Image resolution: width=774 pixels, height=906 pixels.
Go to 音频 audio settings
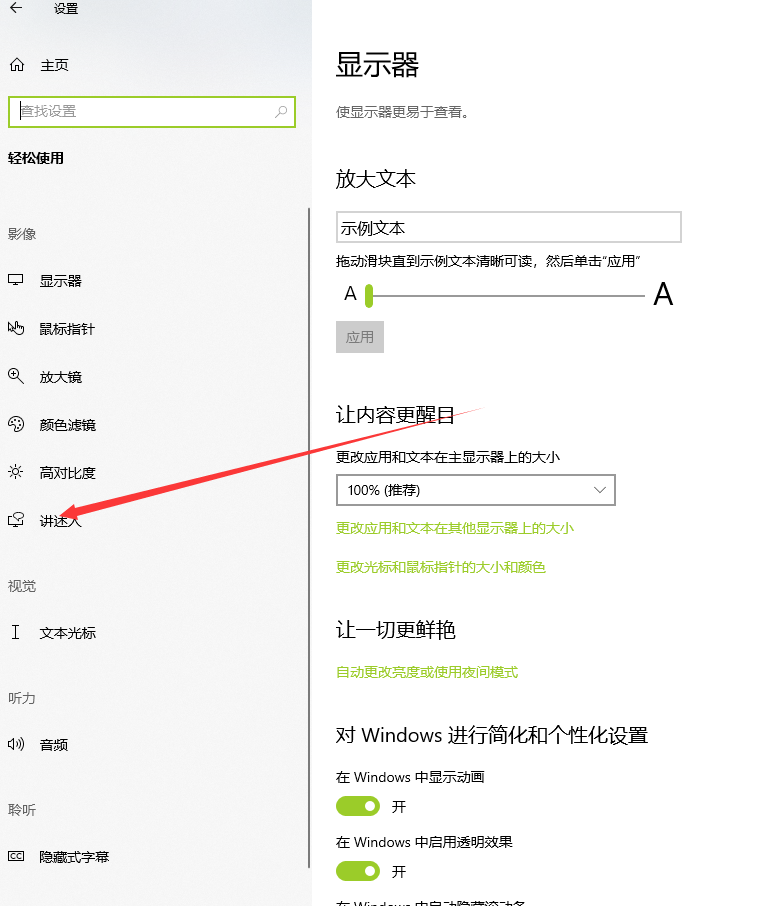pyautogui.click(x=54, y=745)
